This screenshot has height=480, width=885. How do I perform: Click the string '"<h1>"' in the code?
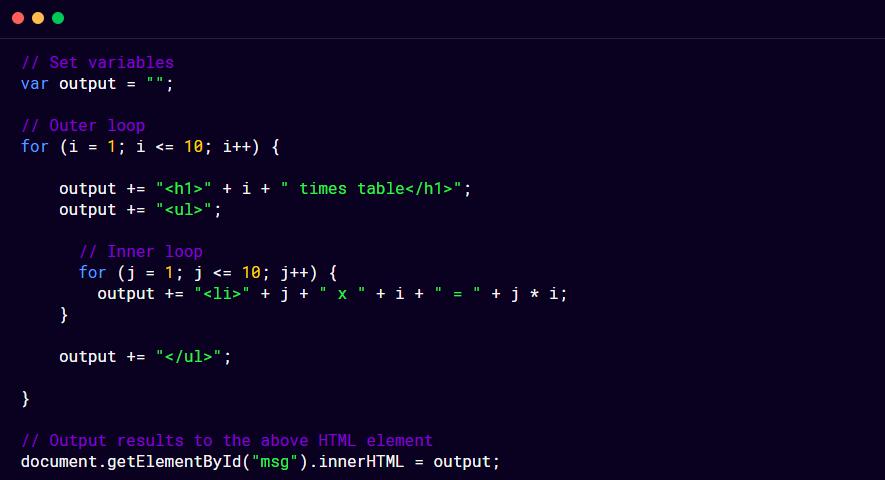click(x=184, y=189)
